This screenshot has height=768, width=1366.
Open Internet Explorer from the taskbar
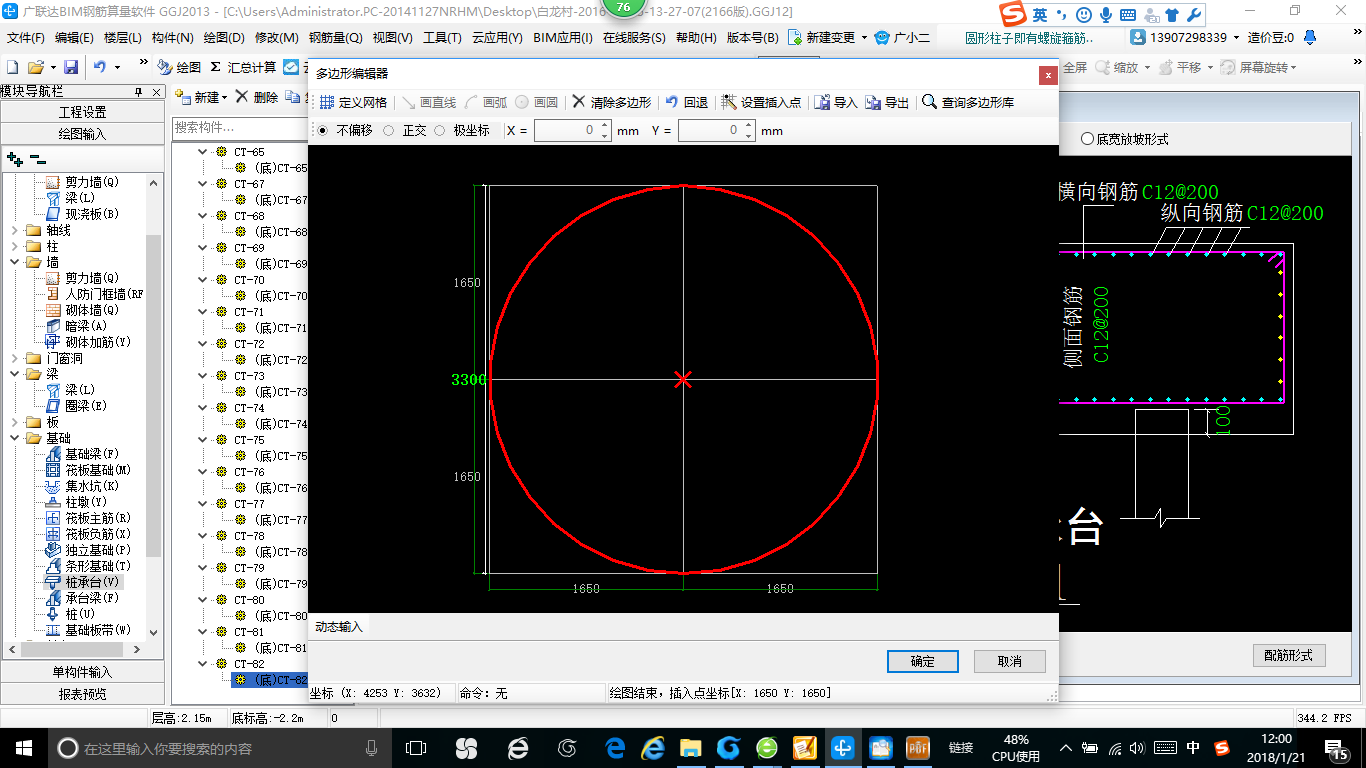(653, 747)
